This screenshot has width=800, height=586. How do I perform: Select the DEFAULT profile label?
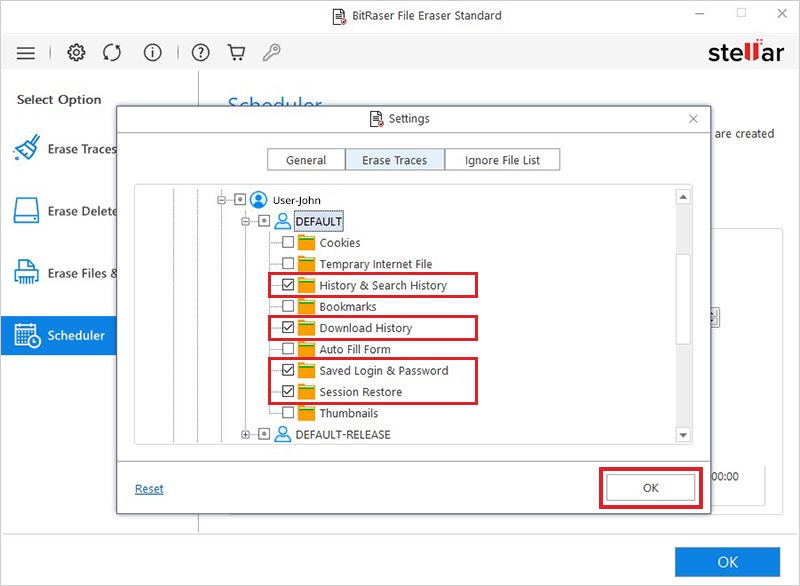tap(318, 221)
